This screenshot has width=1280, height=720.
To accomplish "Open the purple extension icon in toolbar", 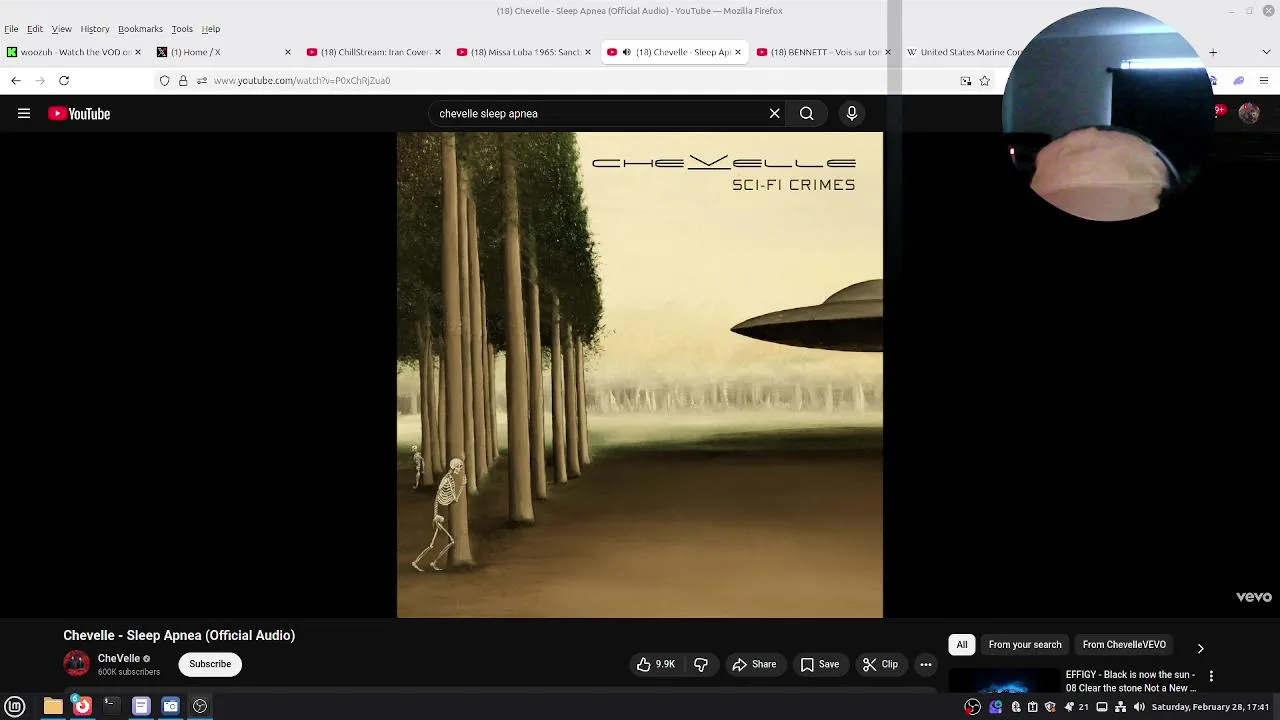I will pyautogui.click(x=1239, y=80).
